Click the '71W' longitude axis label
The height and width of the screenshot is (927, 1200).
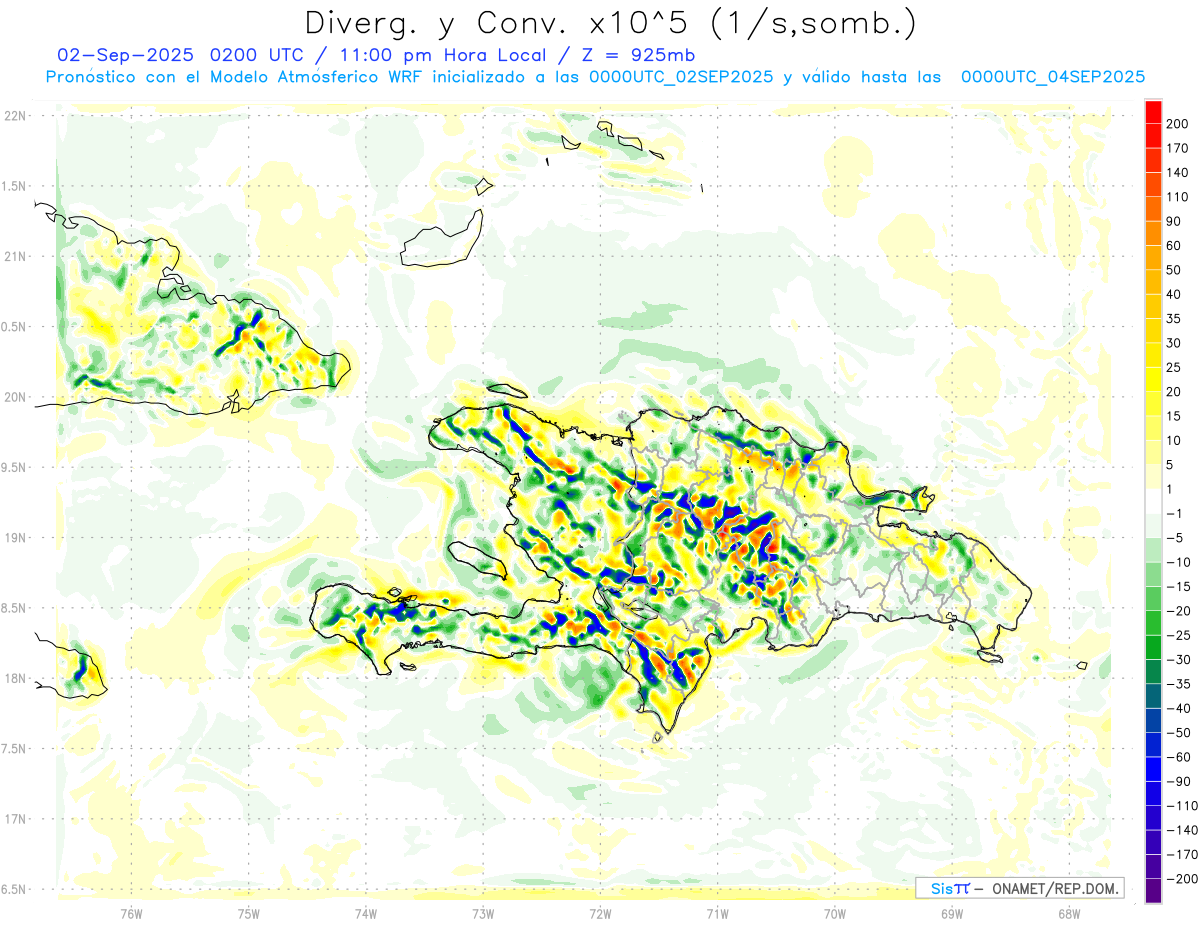(717, 914)
